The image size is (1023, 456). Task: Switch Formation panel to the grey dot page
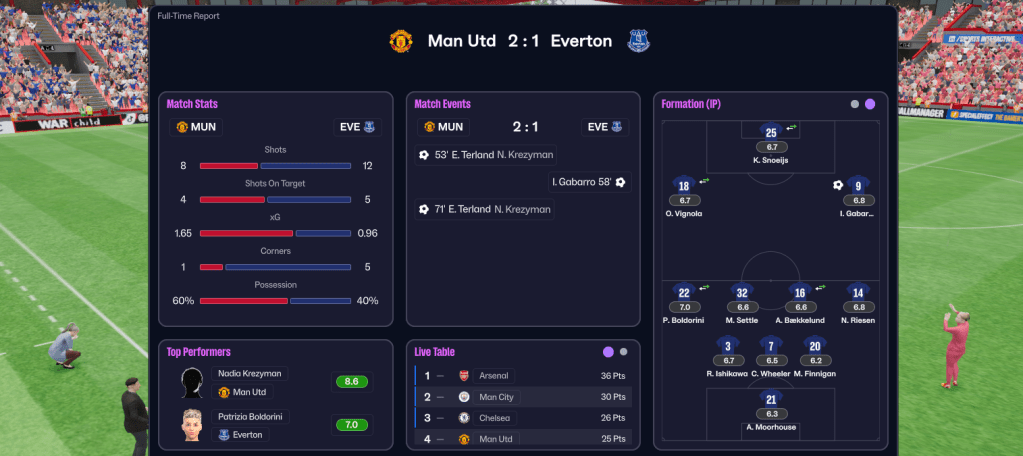(854, 104)
